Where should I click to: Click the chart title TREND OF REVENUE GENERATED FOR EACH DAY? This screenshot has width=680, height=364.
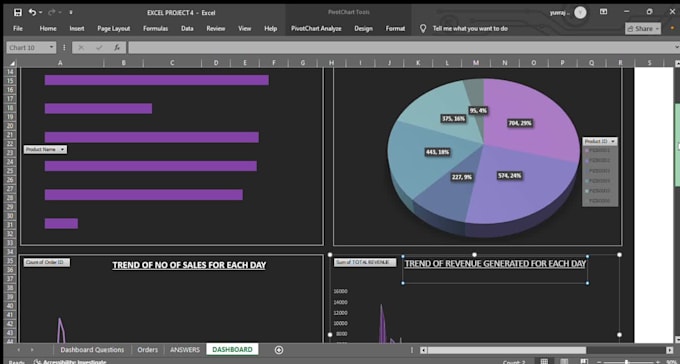495,264
